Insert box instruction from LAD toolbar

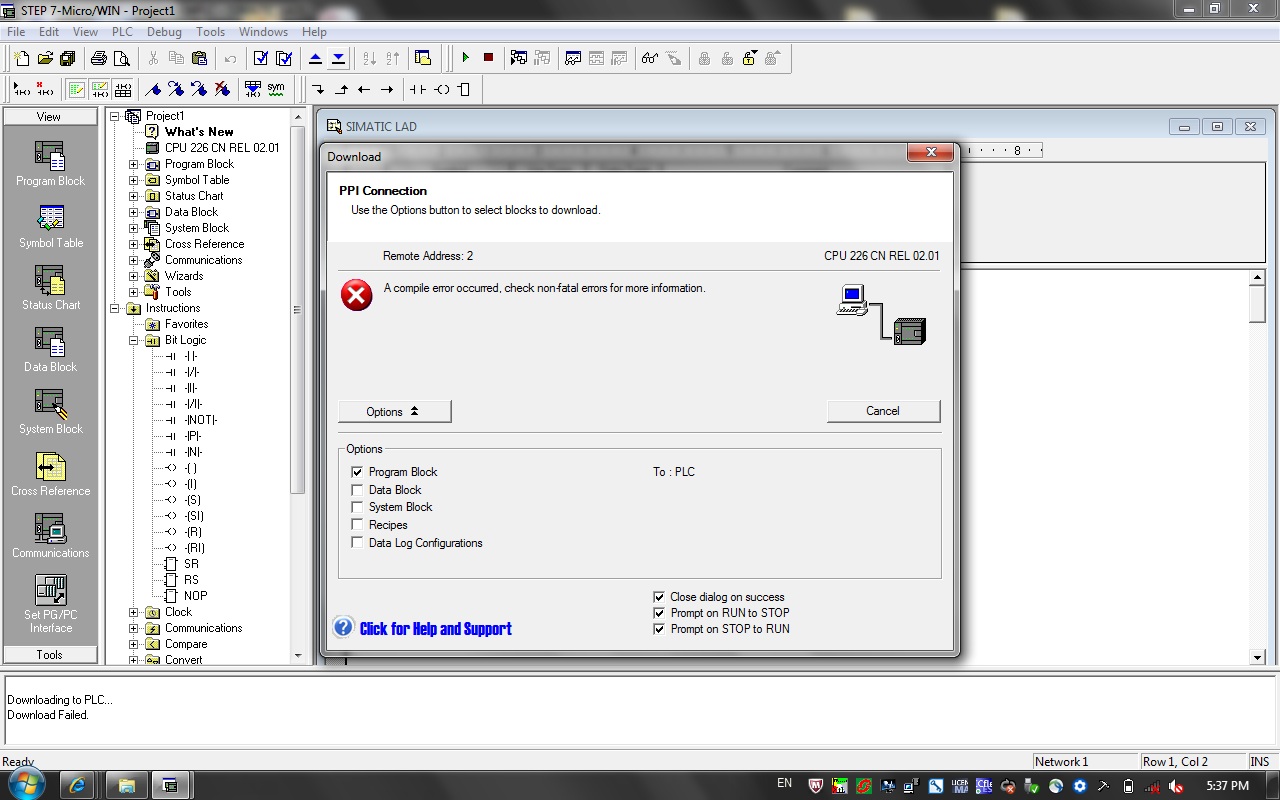(x=464, y=89)
